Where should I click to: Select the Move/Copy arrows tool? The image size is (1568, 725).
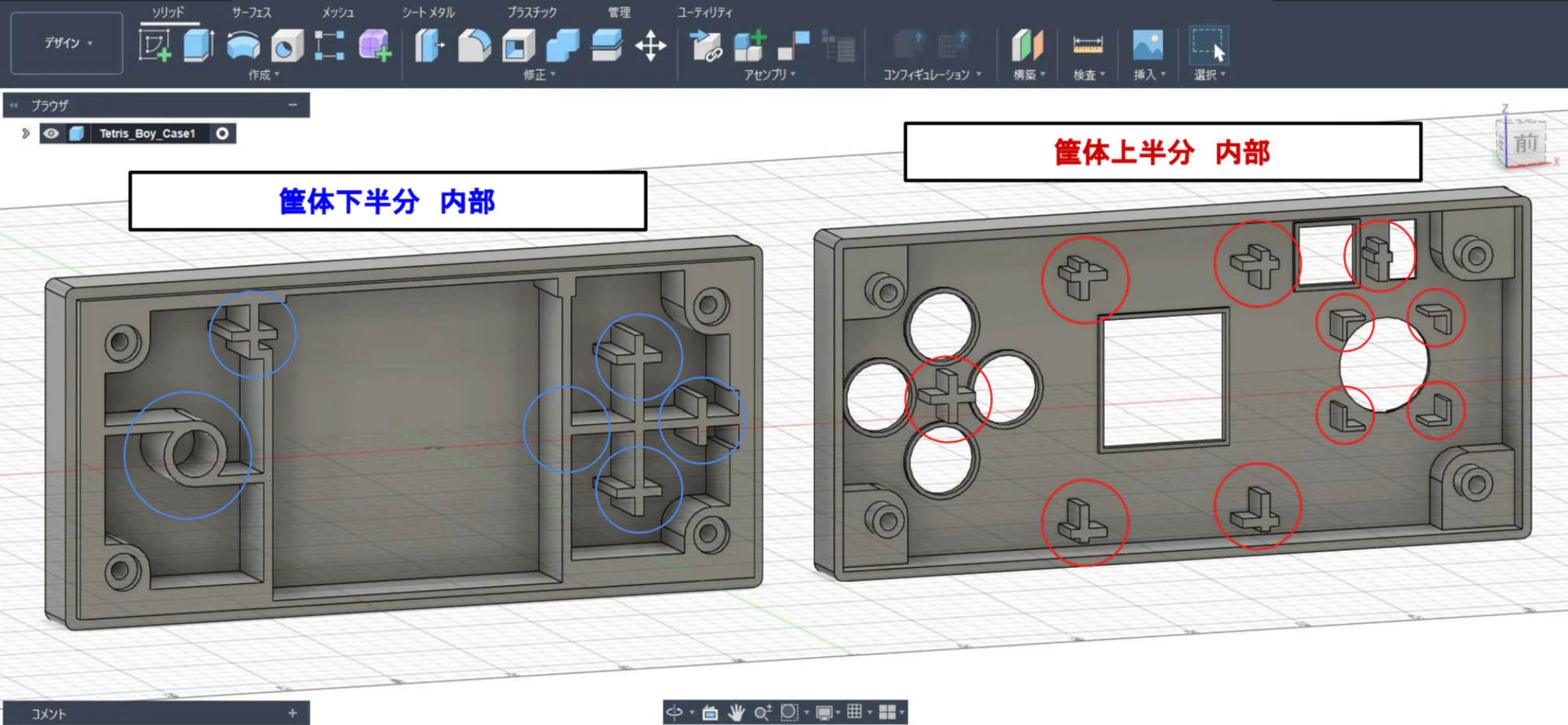coord(650,46)
